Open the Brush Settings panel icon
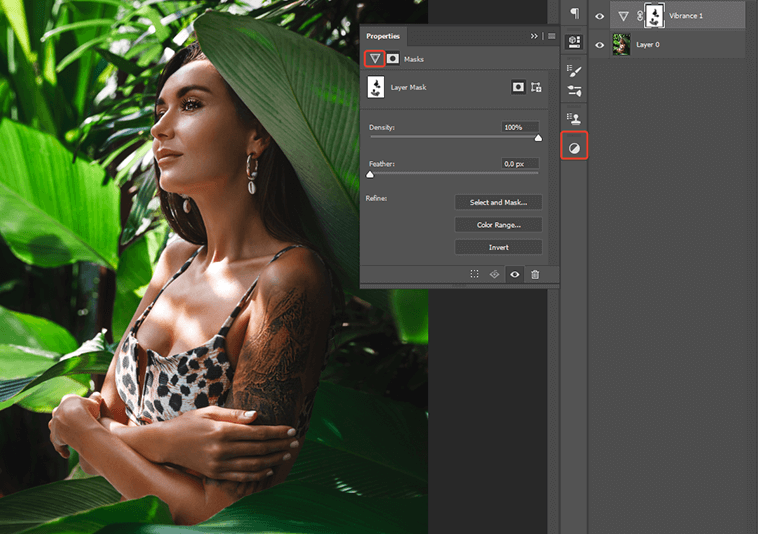 pos(574,72)
